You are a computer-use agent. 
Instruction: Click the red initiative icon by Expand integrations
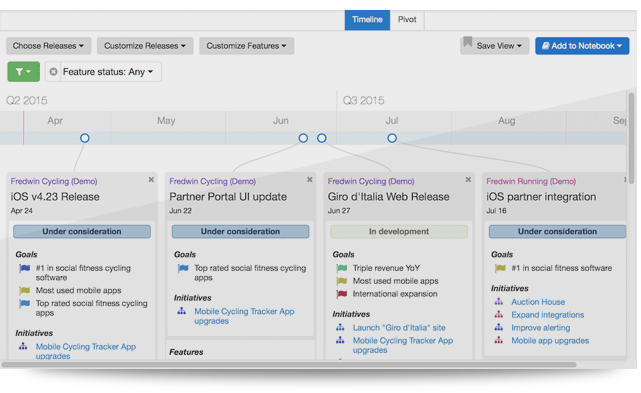coord(499,315)
